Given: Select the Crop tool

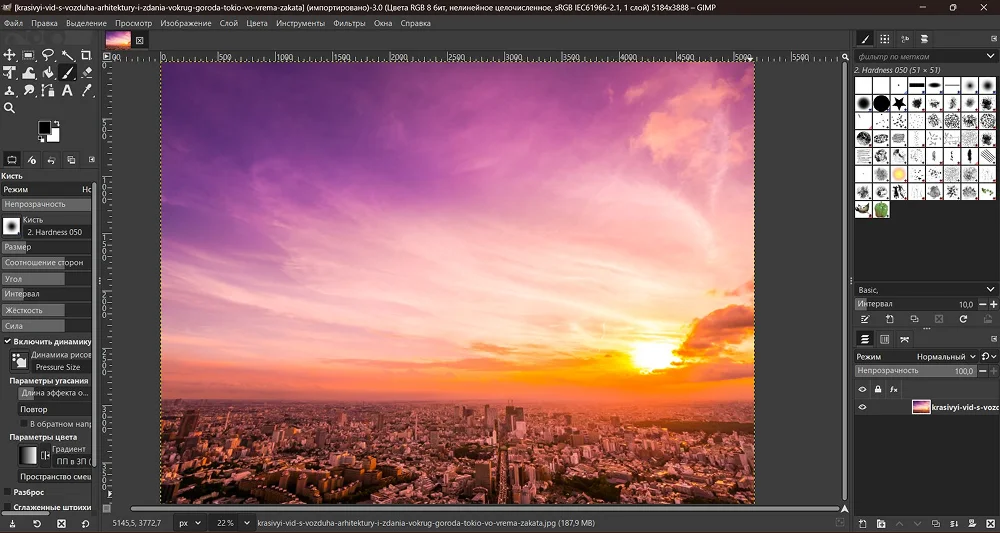Looking at the screenshot, I should [86, 56].
